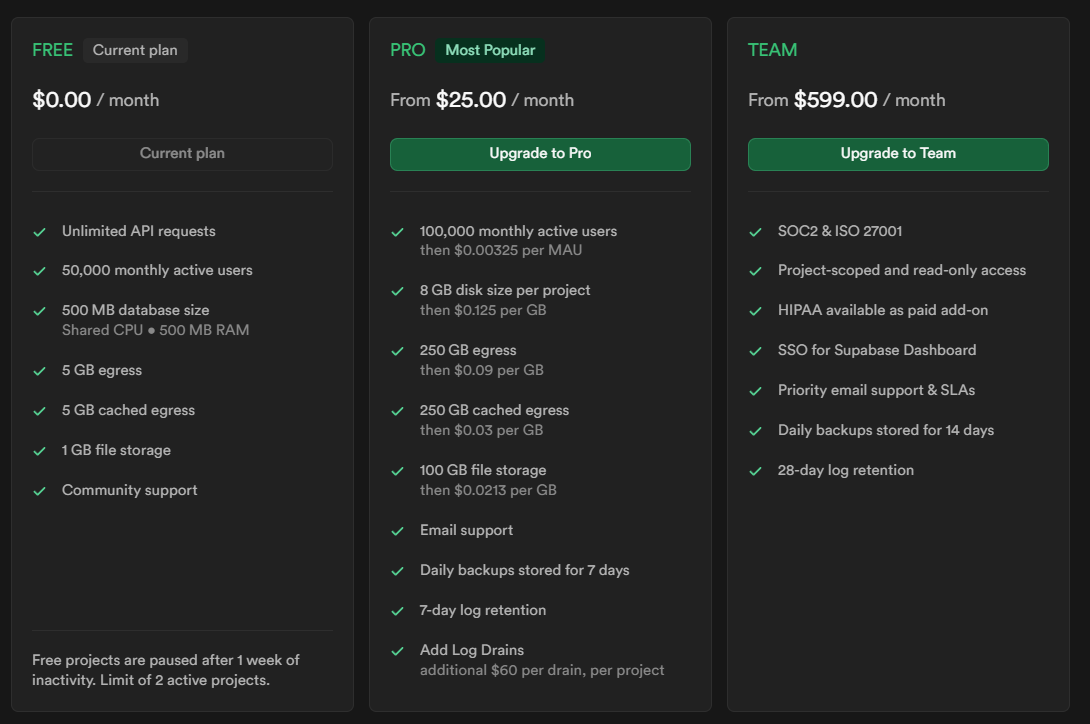Image resolution: width=1090 pixels, height=724 pixels.
Task: Click 'then $0.125 per GB' text
Action: [483, 309]
